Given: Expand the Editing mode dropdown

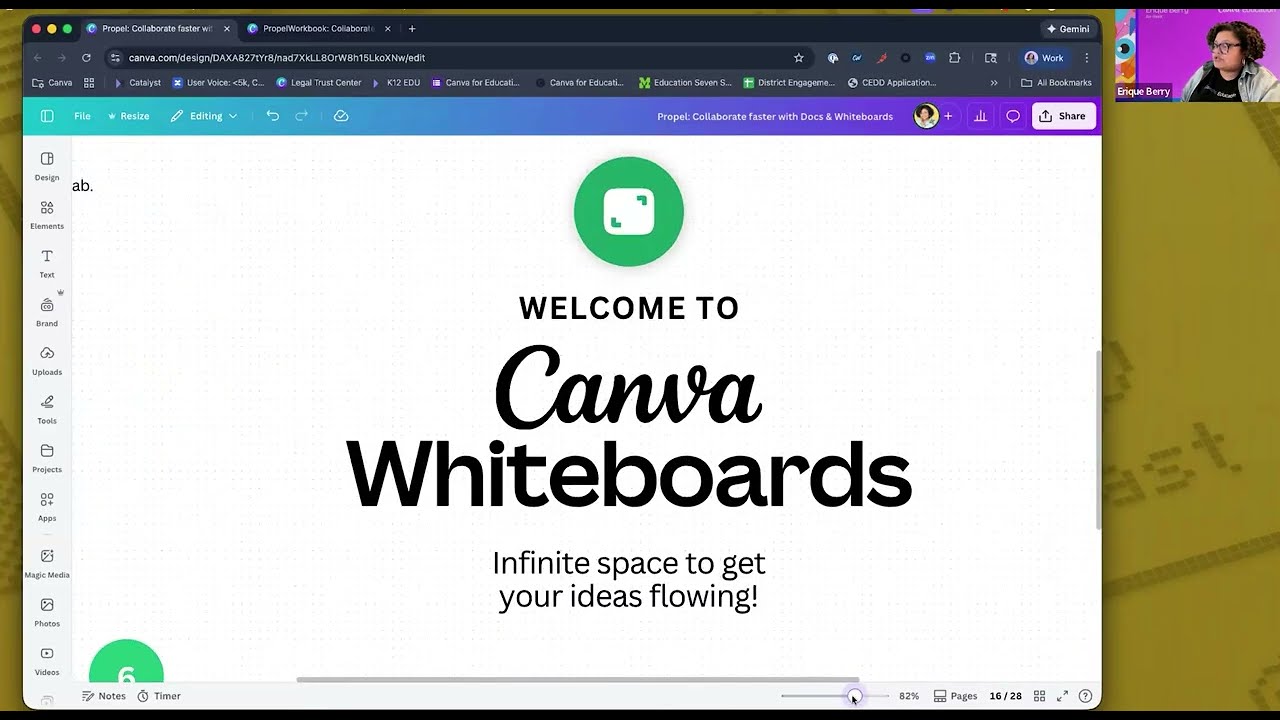Looking at the screenshot, I should pyautogui.click(x=204, y=116).
